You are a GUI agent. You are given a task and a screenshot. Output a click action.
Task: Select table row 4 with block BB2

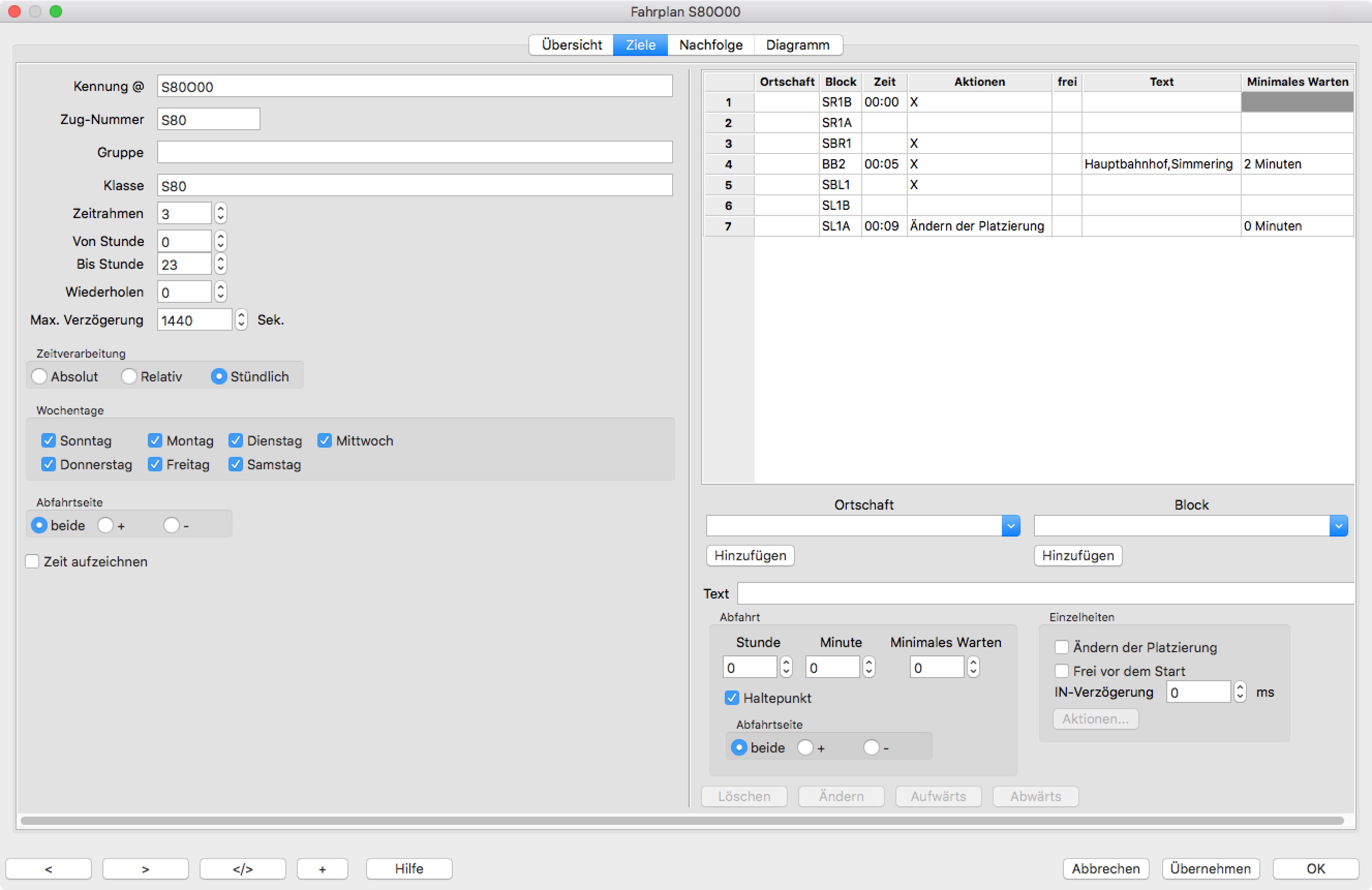click(x=833, y=164)
